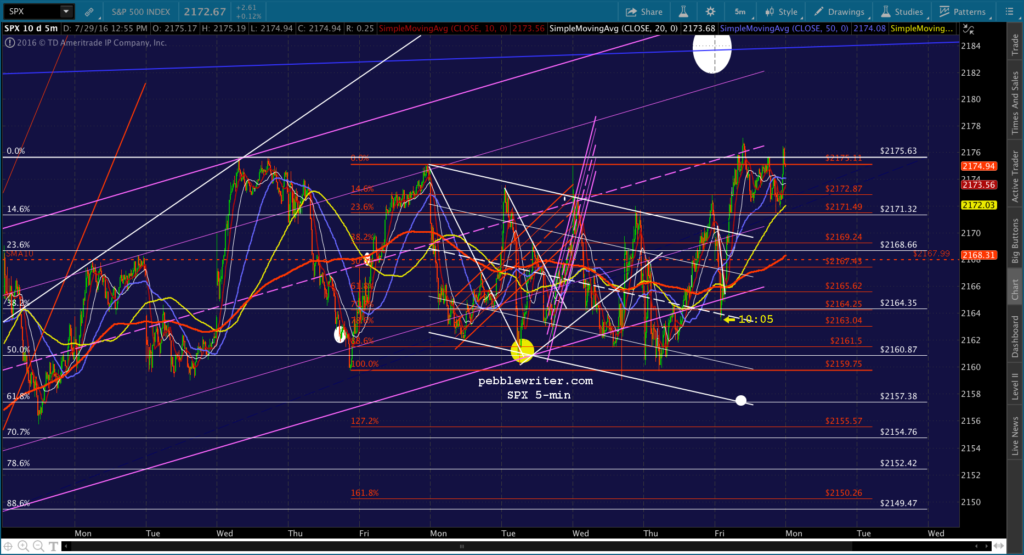Click the S&P 500 INDEX description
The height and width of the screenshot is (555, 1024).
coord(140,12)
